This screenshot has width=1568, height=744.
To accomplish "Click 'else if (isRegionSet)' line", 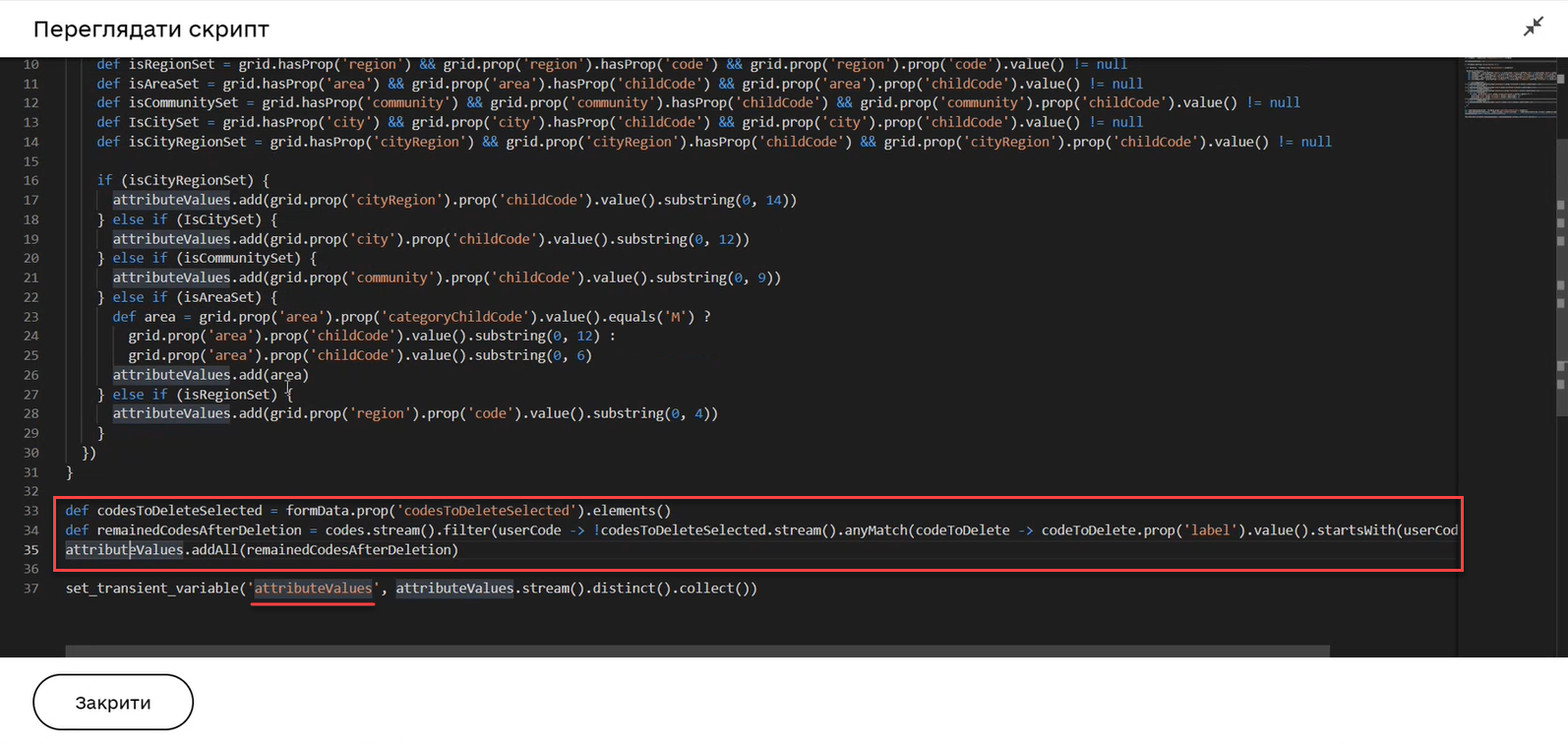I will click(x=195, y=395).
